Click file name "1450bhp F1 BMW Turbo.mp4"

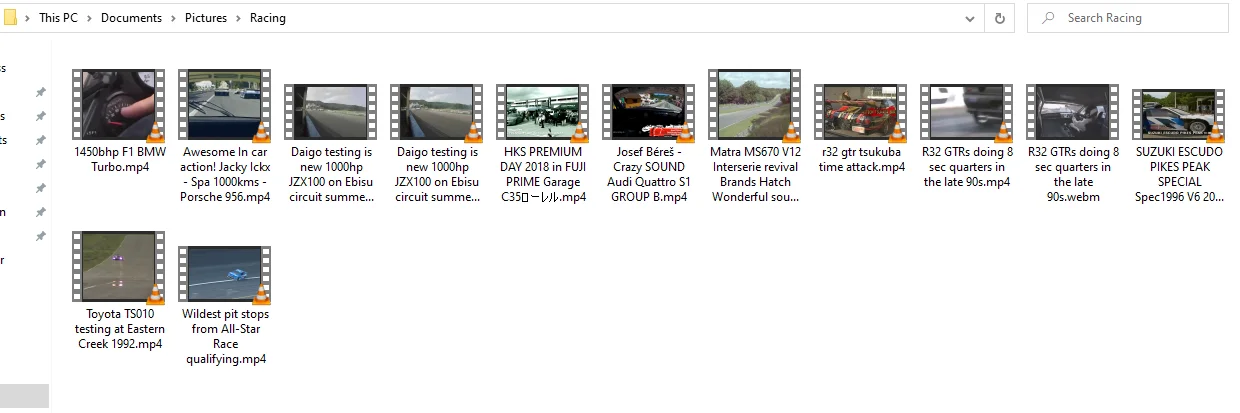point(120,159)
